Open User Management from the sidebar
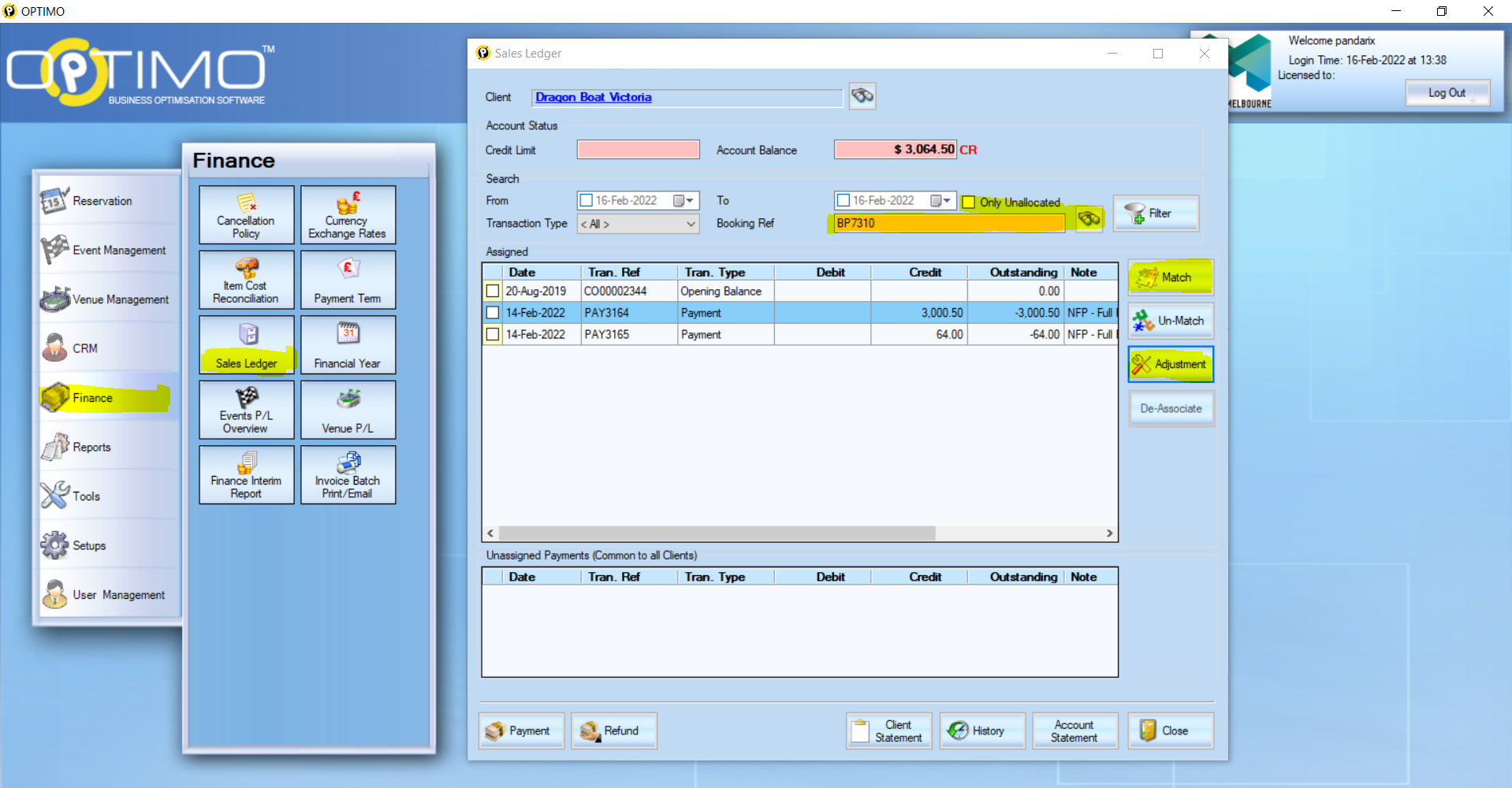 pyautogui.click(x=109, y=595)
